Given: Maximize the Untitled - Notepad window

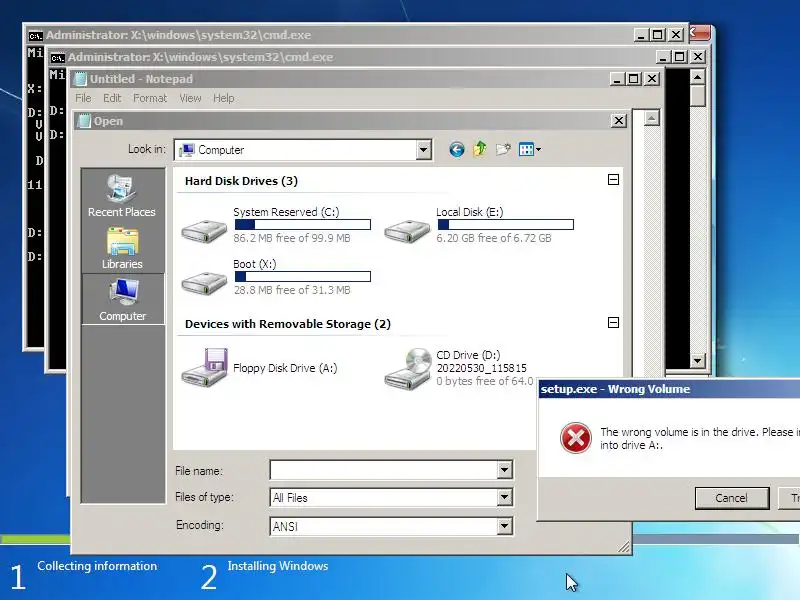Looking at the screenshot, I should (x=634, y=79).
